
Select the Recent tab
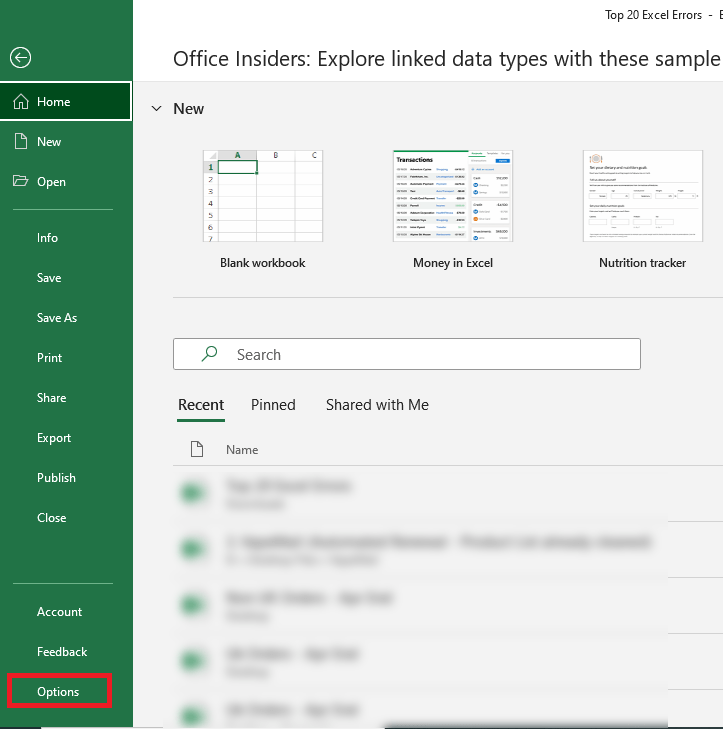coord(201,405)
